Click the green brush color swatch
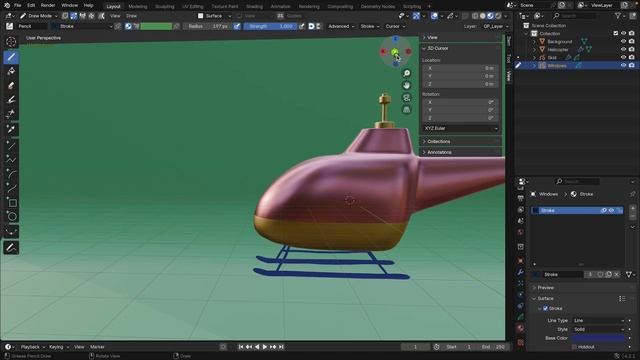Viewport: 640px width, 360px height. [x=156, y=26]
